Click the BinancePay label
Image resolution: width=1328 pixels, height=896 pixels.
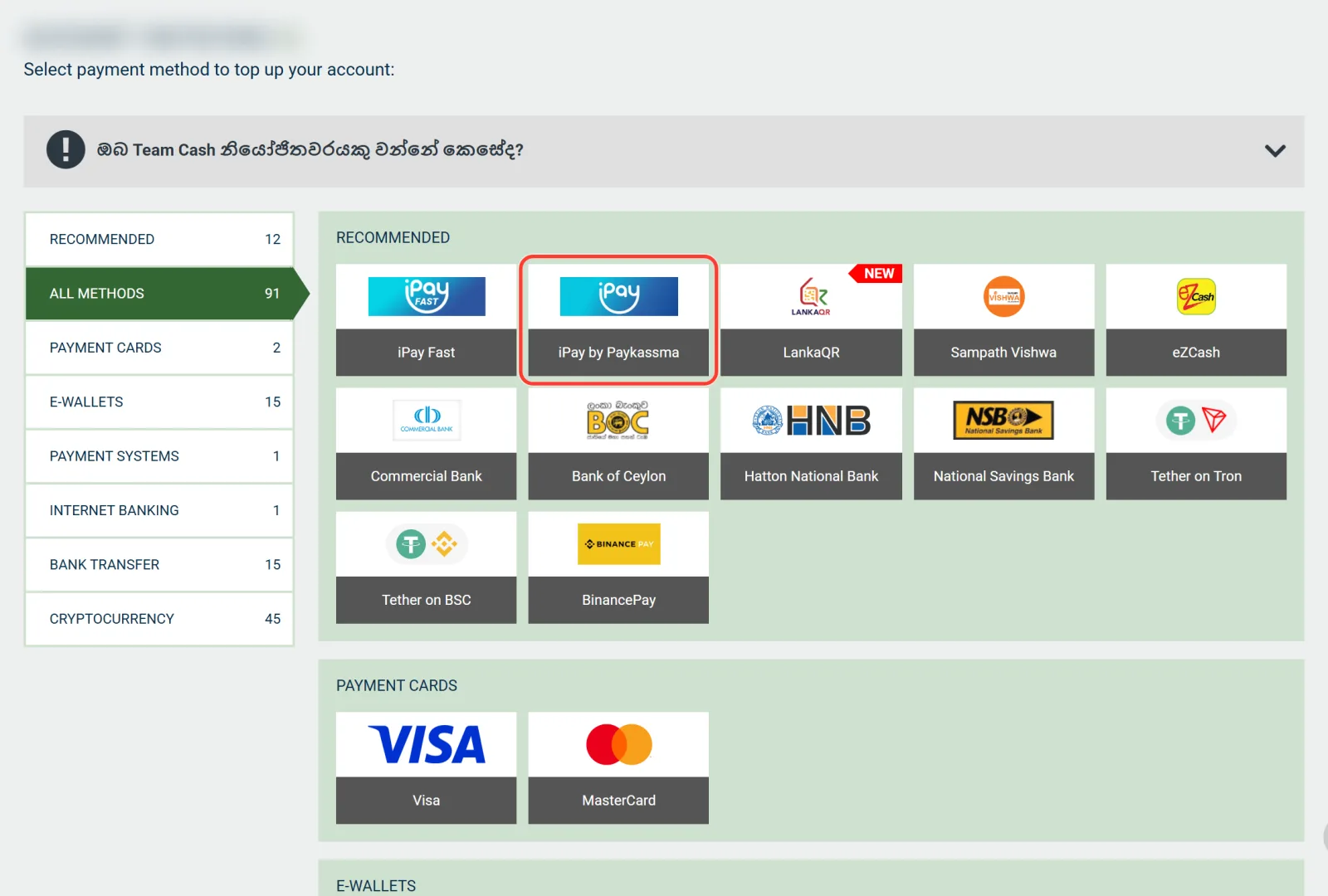click(619, 600)
